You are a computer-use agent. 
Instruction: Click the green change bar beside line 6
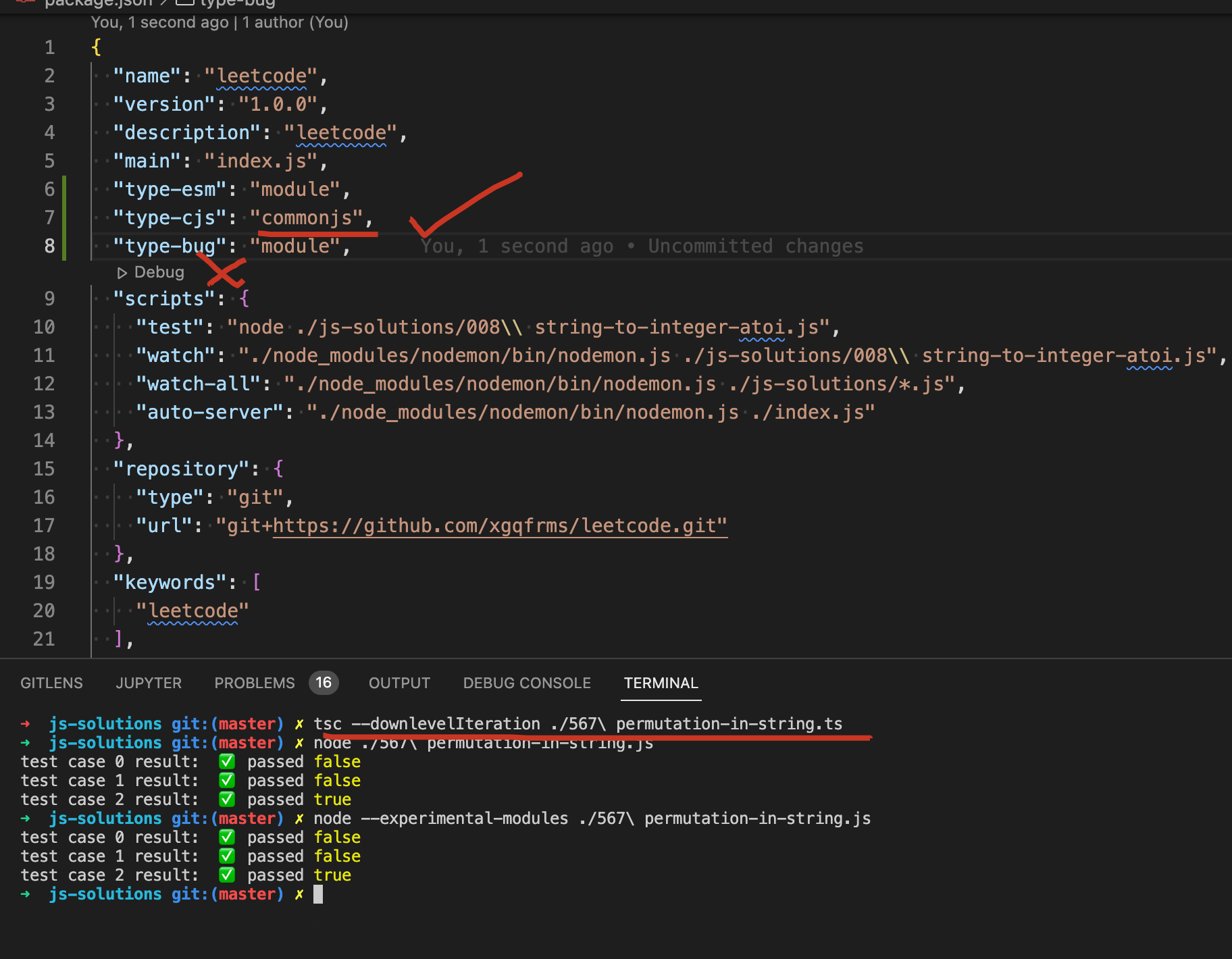point(63,190)
